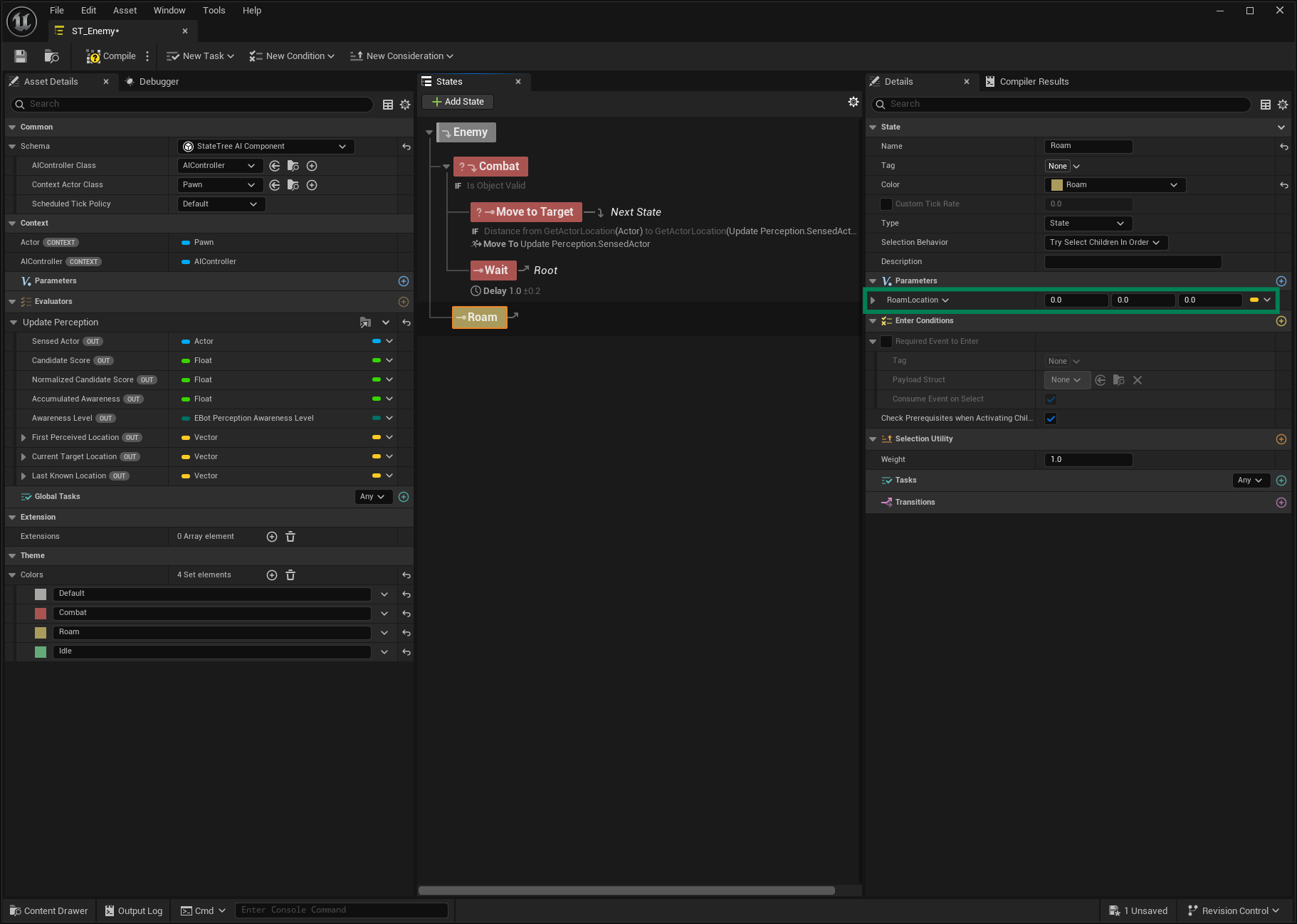Image resolution: width=1297 pixels, height=924 pixels.
Task: Open States panel settings gear
Action: pyautogui.click(x=853, y=103)
